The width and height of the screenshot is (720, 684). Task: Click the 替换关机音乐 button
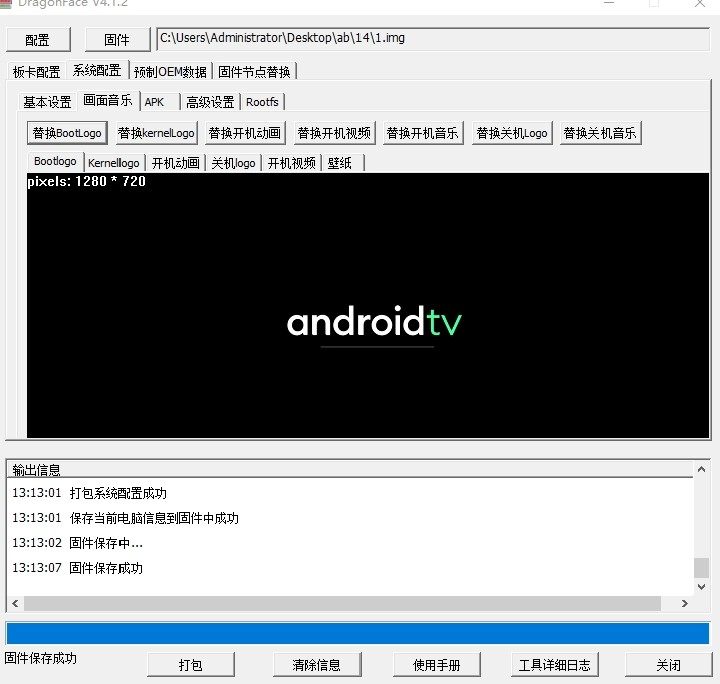pyautogui.click(x=601, y=133)
